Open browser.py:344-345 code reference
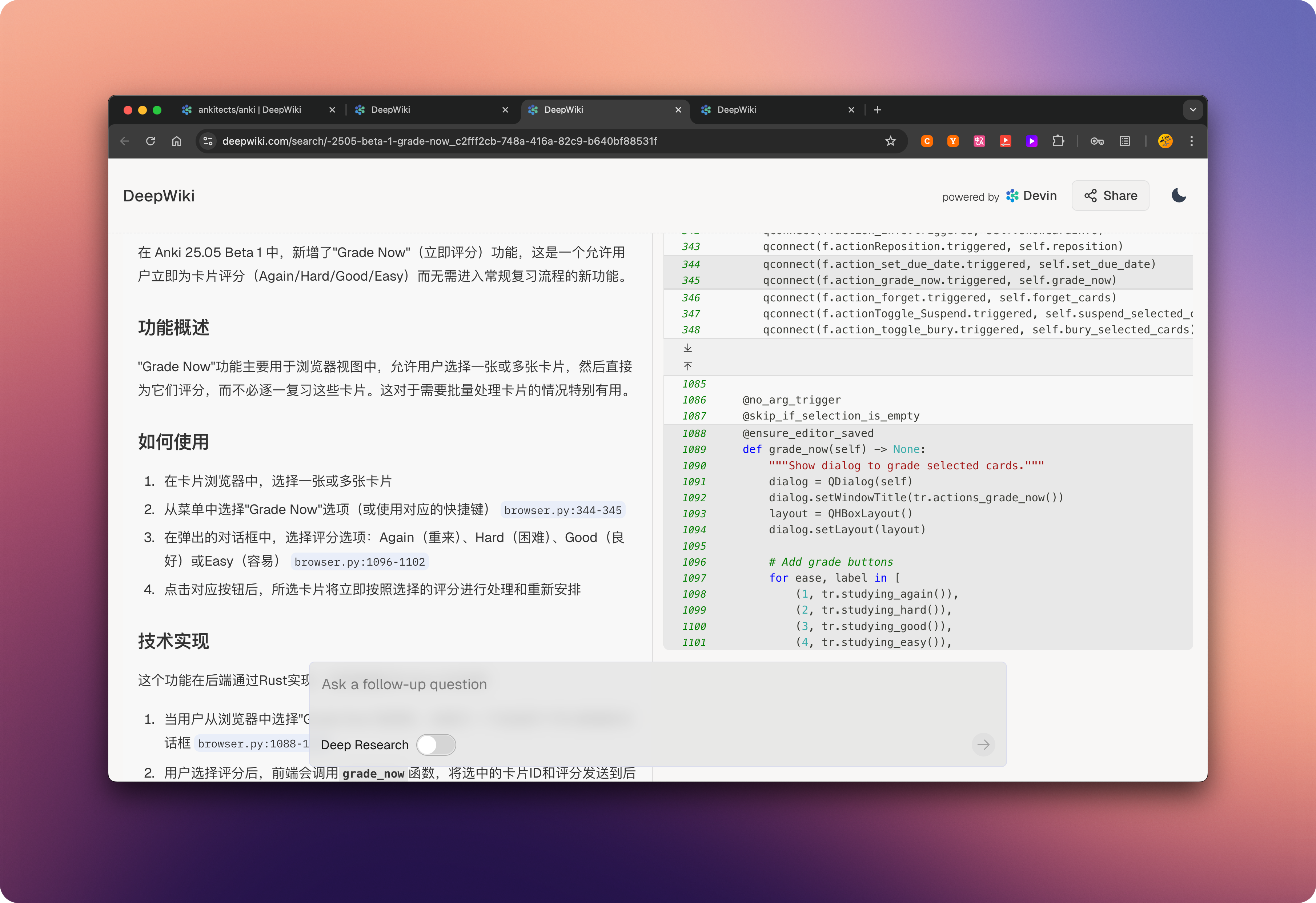 (563, 510)
